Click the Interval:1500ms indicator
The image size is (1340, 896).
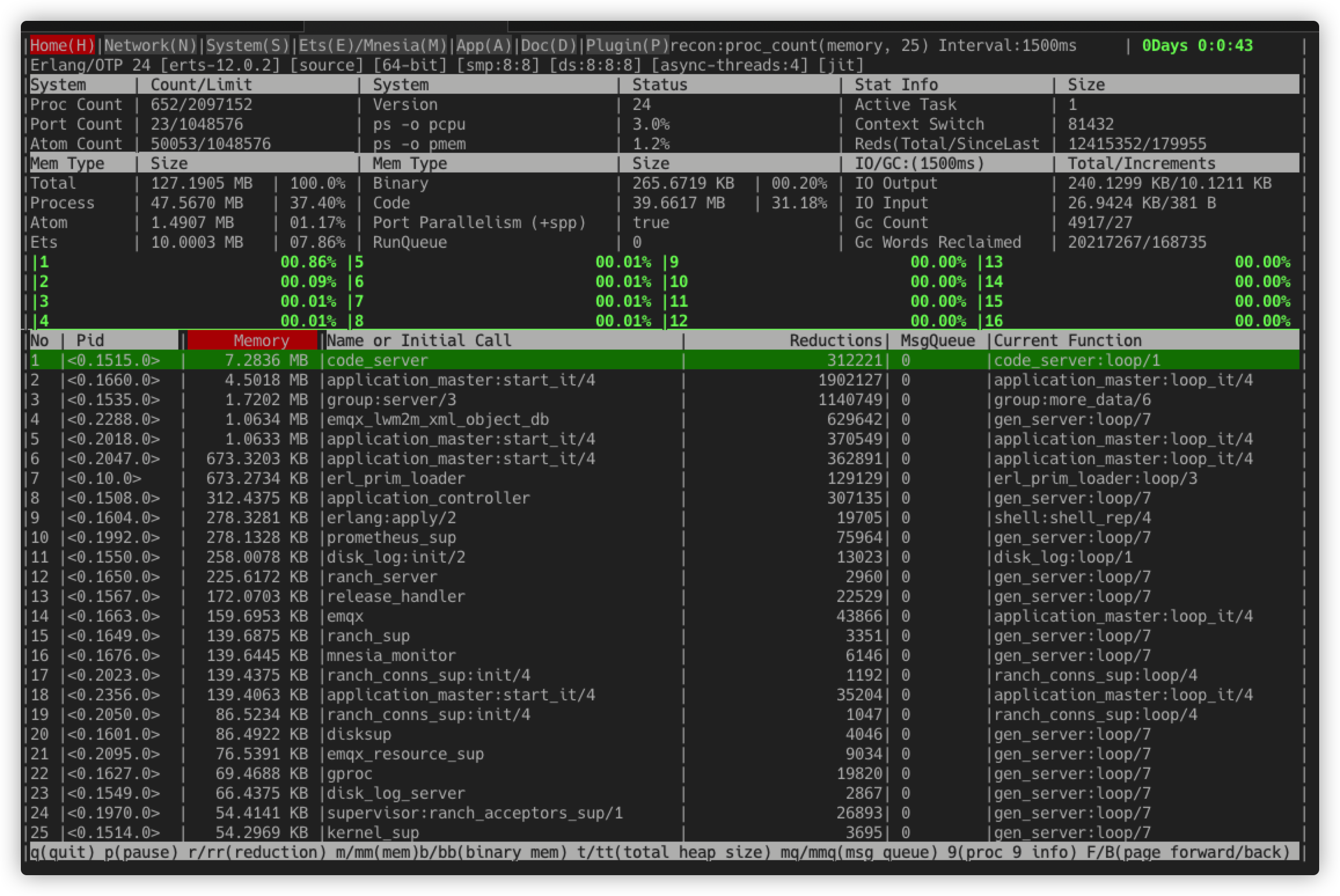click(1007, 45)
